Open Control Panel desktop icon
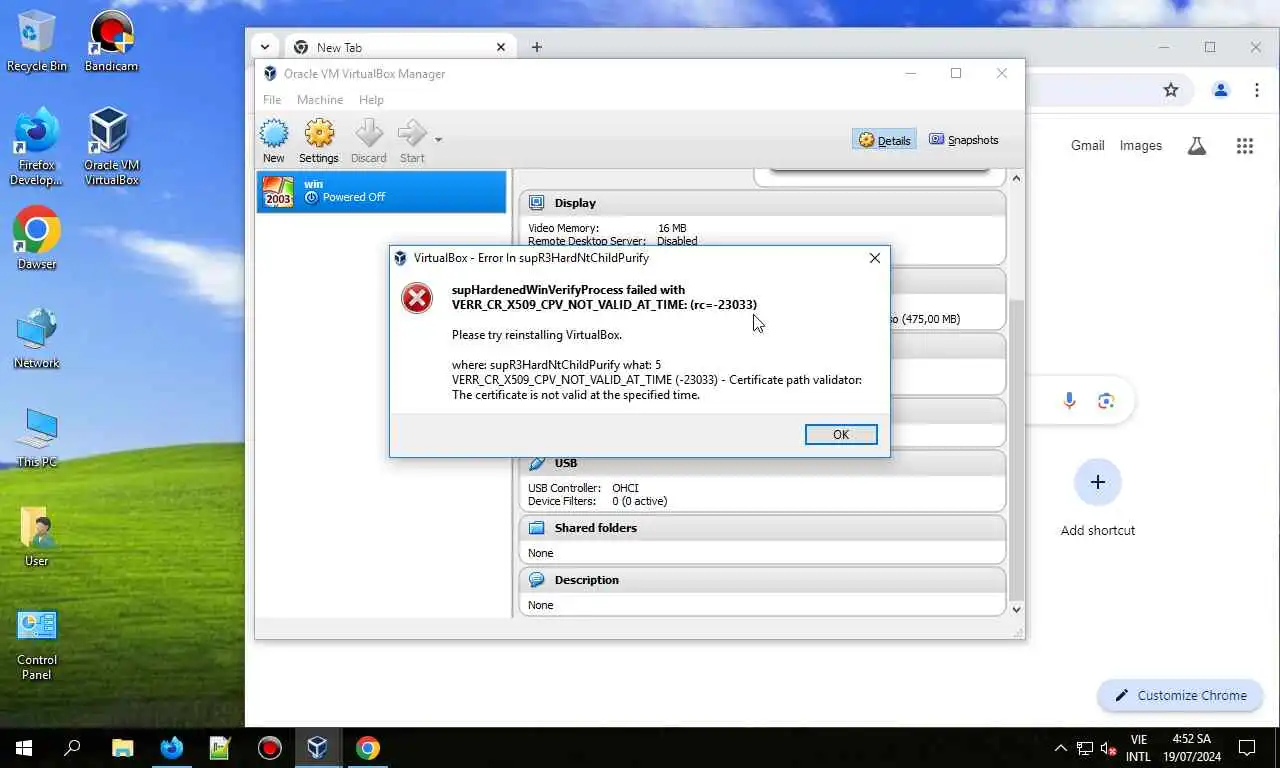The height and width of the screenshot is (768, 1280). (37, 644)
